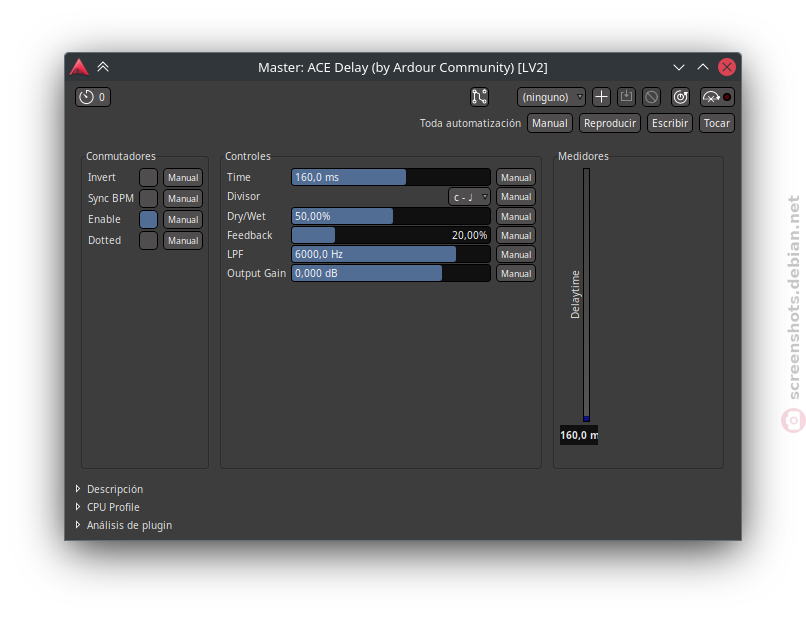The height and width of the screenshot is (617, 806).
Task: Open Manual automation menu for Invert
Action: coord(183,177)
